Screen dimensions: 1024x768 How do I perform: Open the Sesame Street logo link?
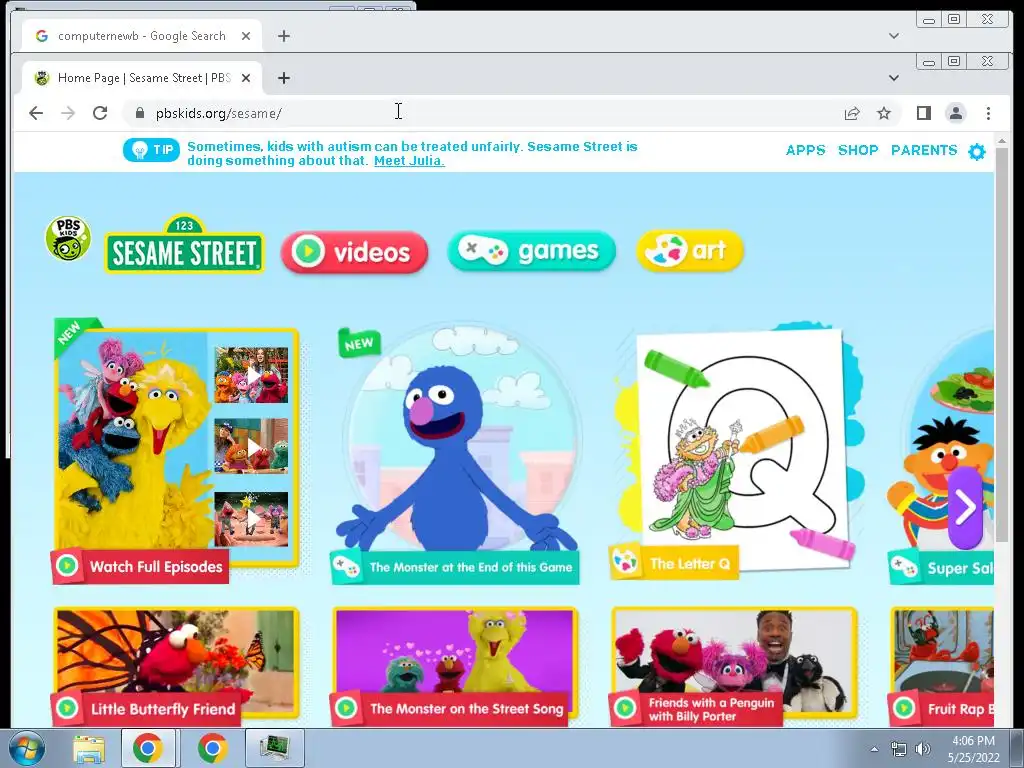185,245
